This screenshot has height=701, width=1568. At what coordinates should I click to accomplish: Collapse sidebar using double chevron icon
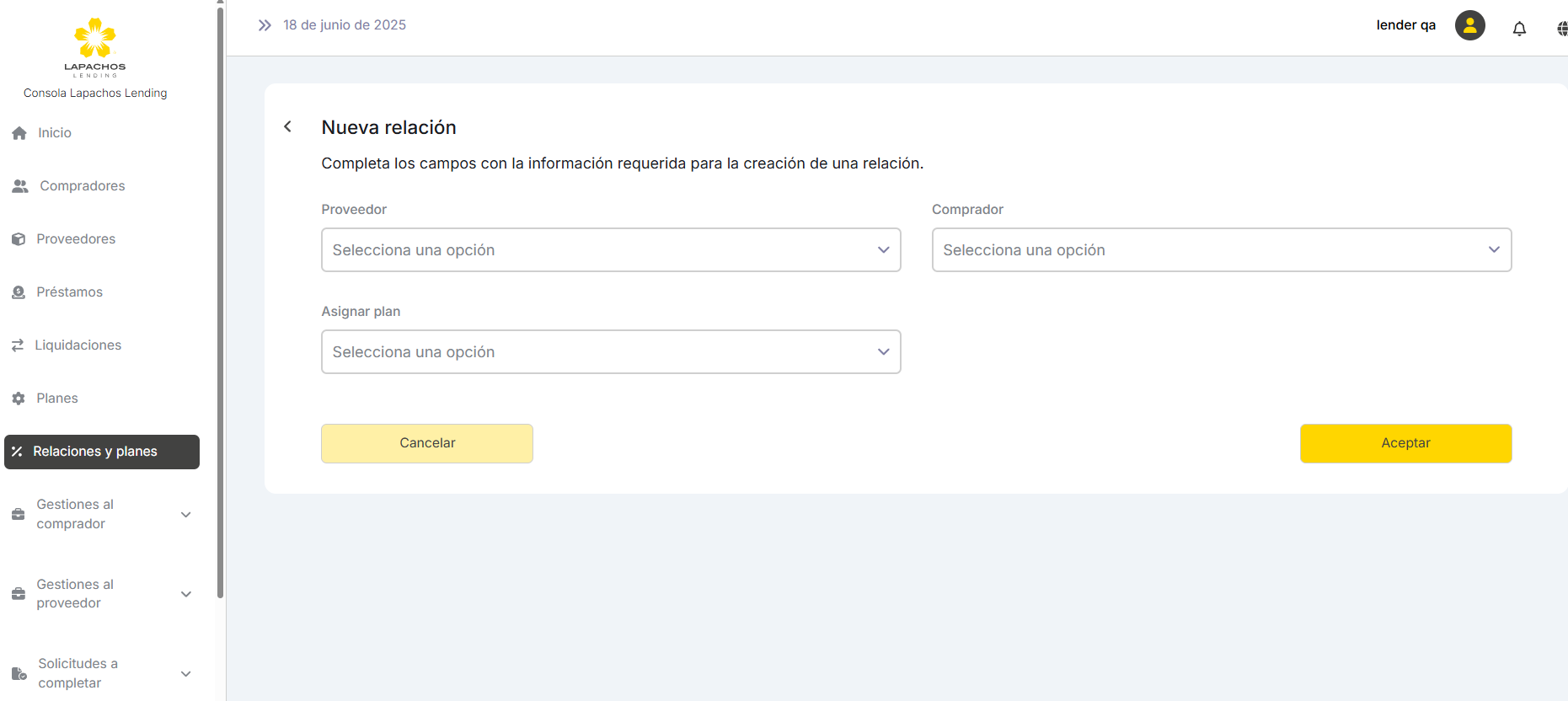(265, 25)
